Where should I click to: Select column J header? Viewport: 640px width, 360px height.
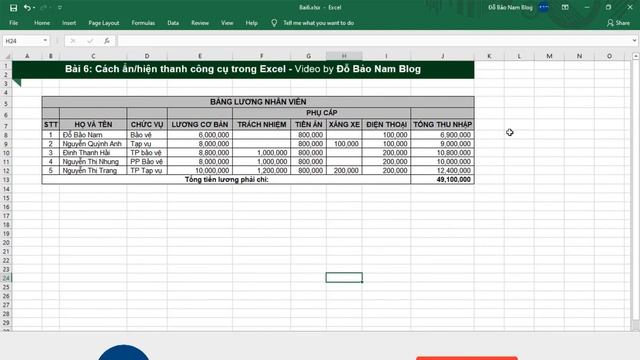pyautogui.click(x=442, y=56)
